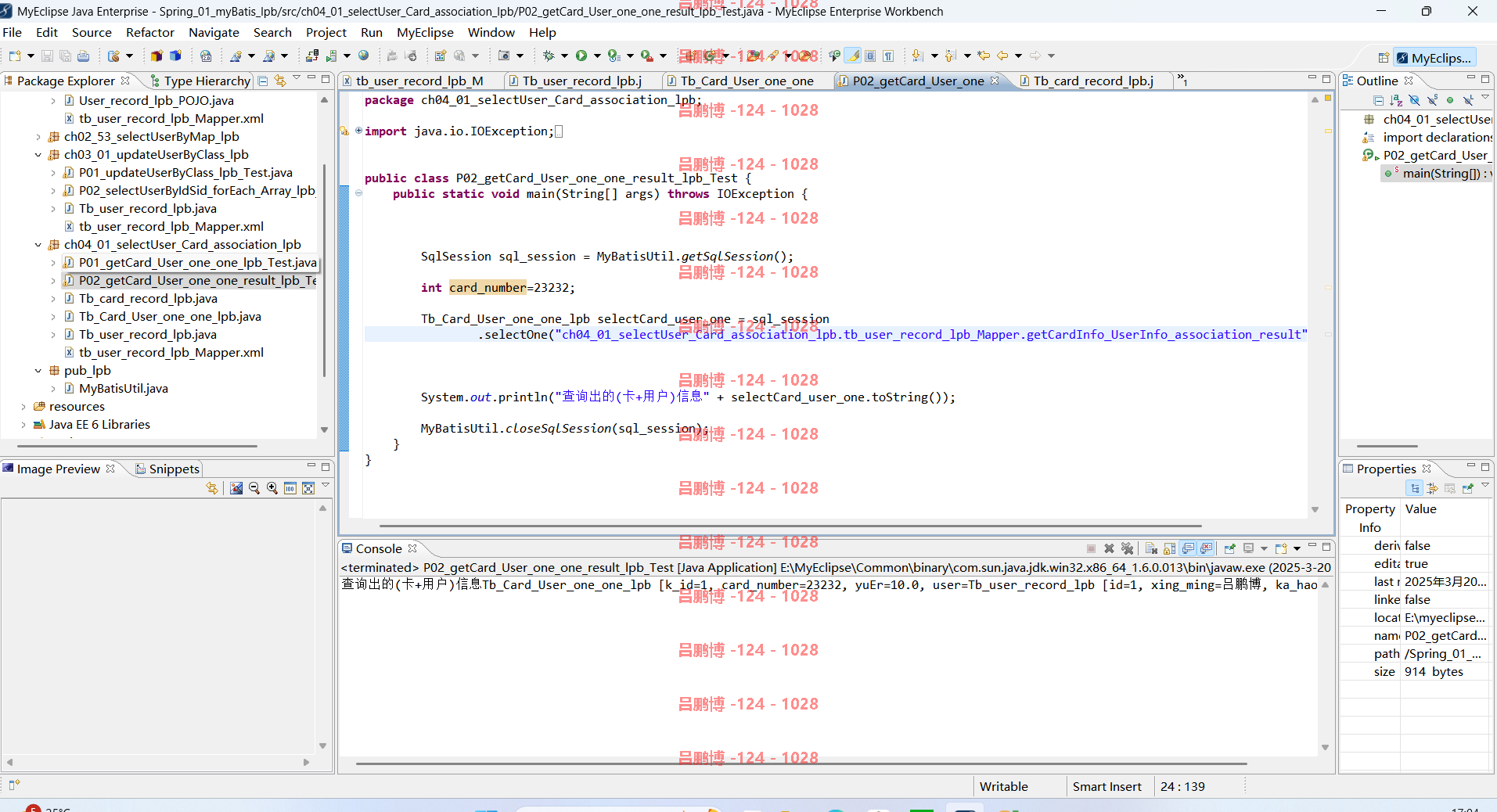
Task: Open MyBatisUtil.java in Package Explorer
Action: click(x=123, y=389)
